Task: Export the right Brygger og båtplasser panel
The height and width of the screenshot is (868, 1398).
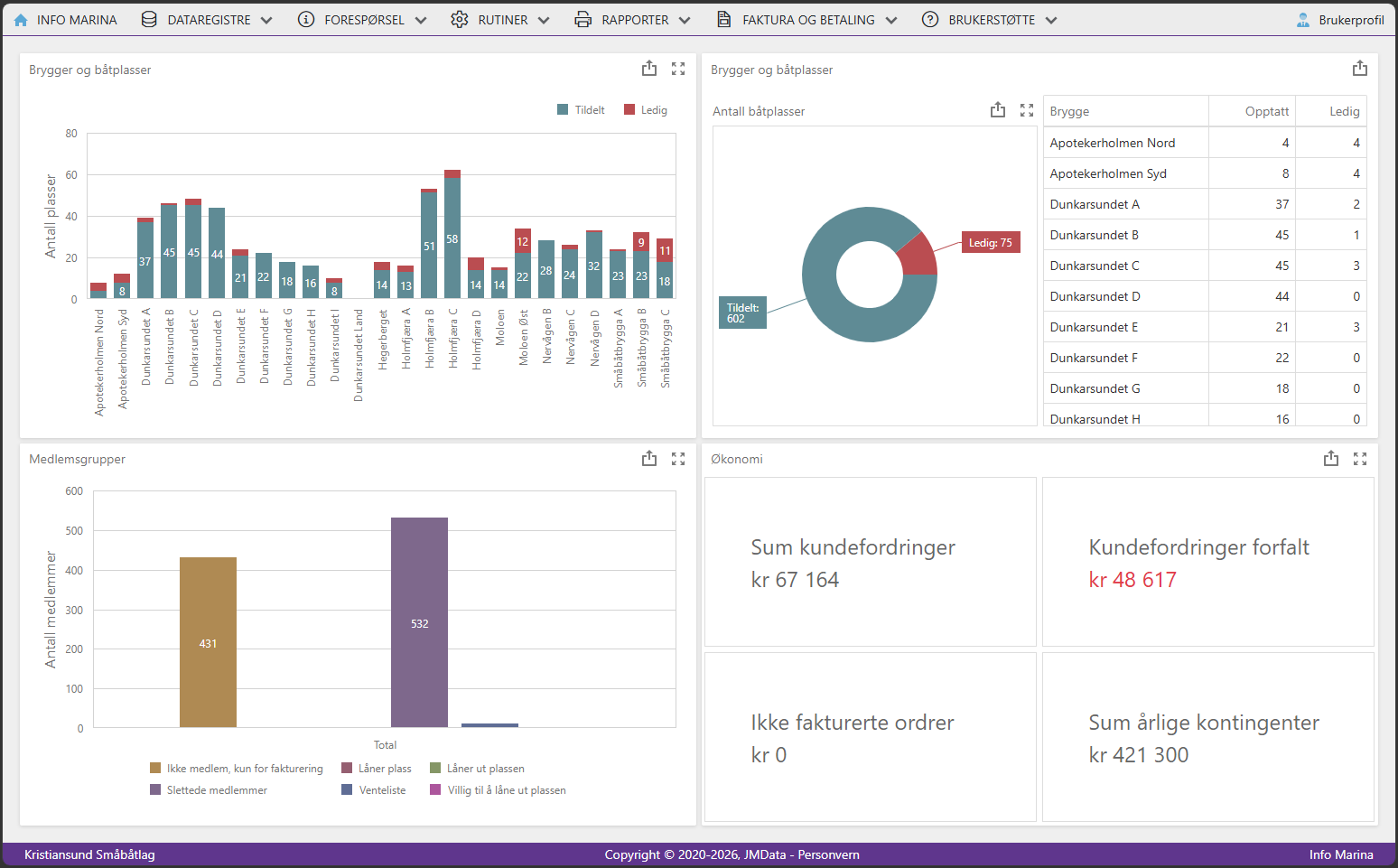Action: pos(1360,69)
